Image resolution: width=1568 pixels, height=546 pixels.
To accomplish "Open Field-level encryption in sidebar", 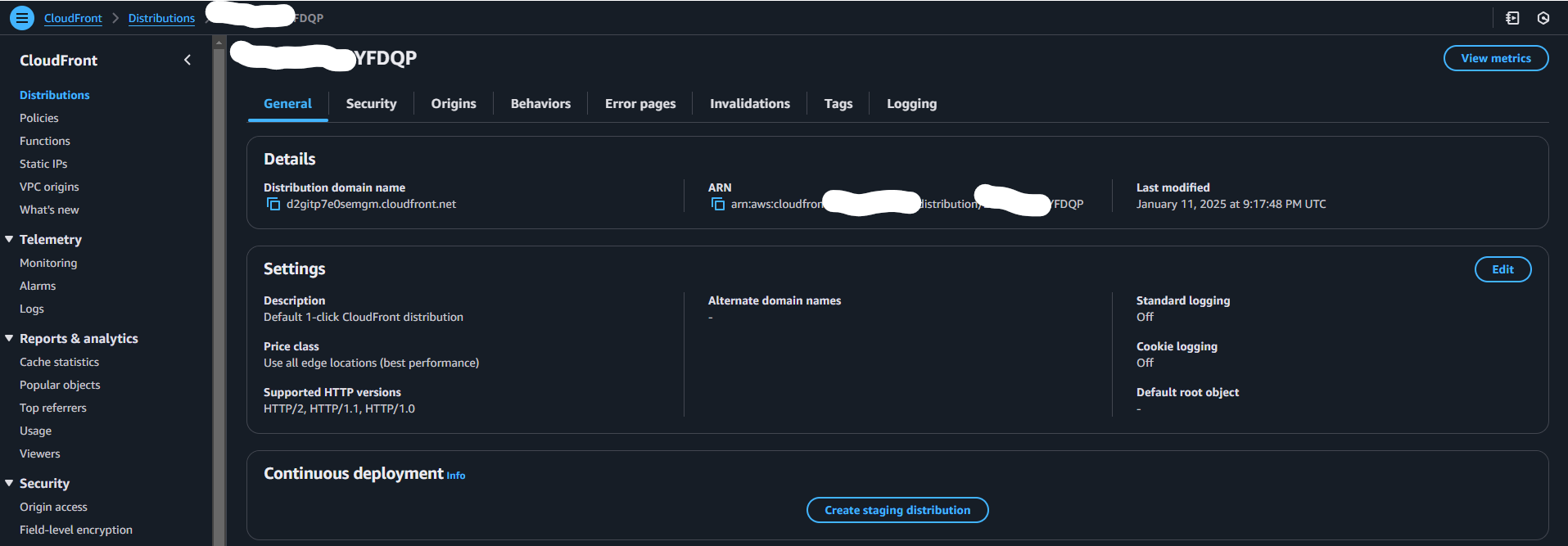I will point(76,530).
